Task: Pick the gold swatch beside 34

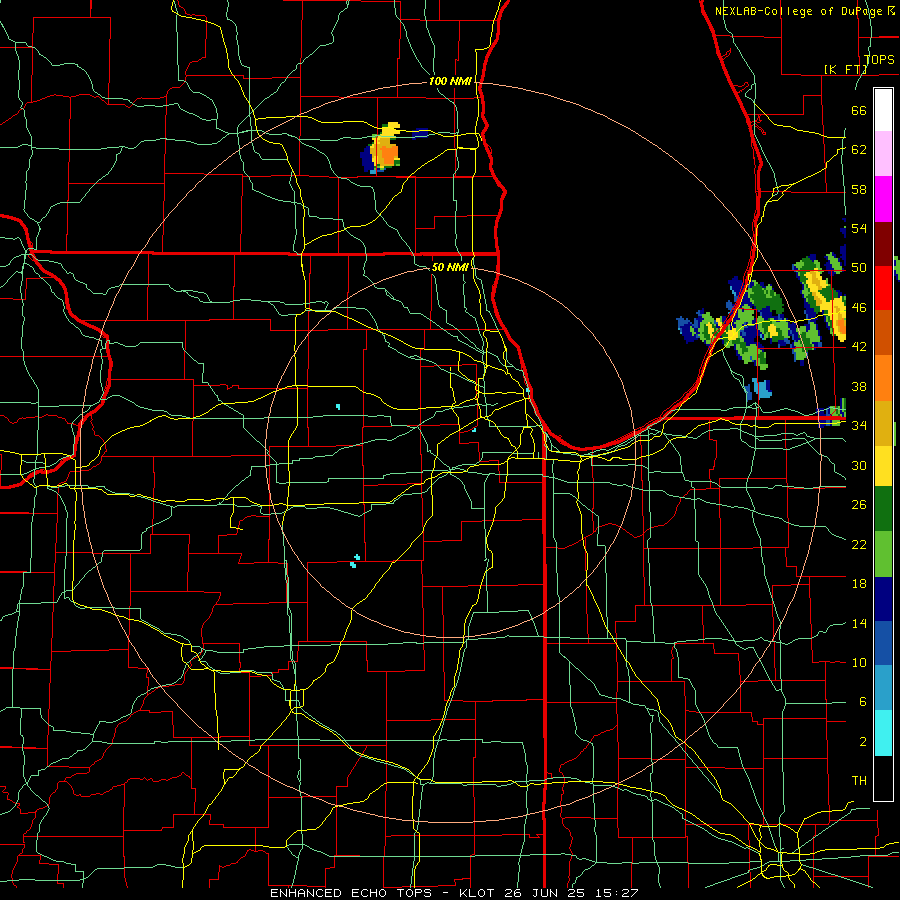Action: click(883, 422)
